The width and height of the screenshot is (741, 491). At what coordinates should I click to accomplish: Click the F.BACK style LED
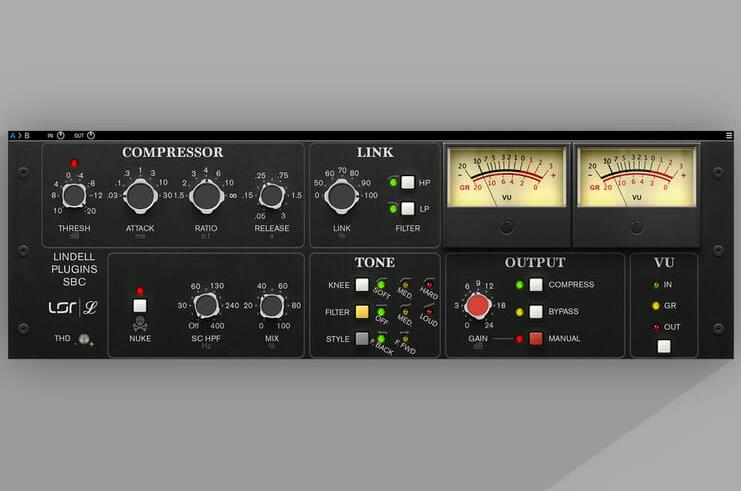tap(381, 339)
